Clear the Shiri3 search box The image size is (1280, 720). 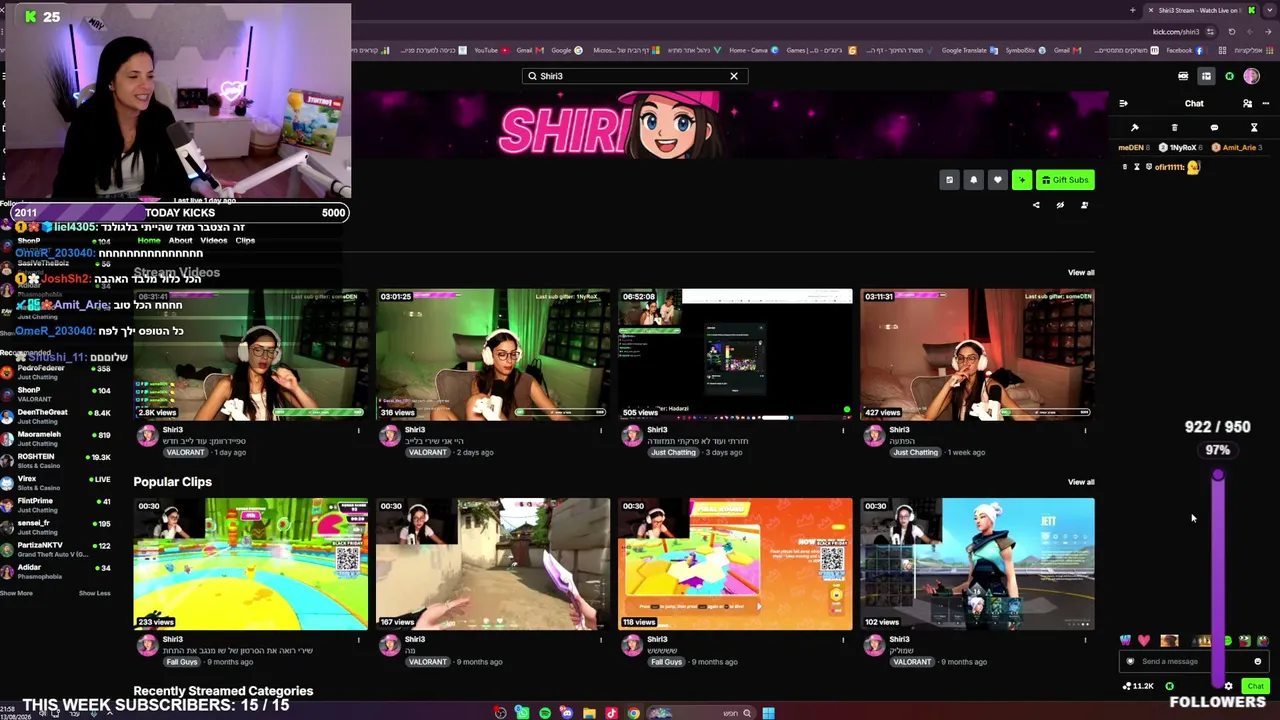click(x=734, y=76)
